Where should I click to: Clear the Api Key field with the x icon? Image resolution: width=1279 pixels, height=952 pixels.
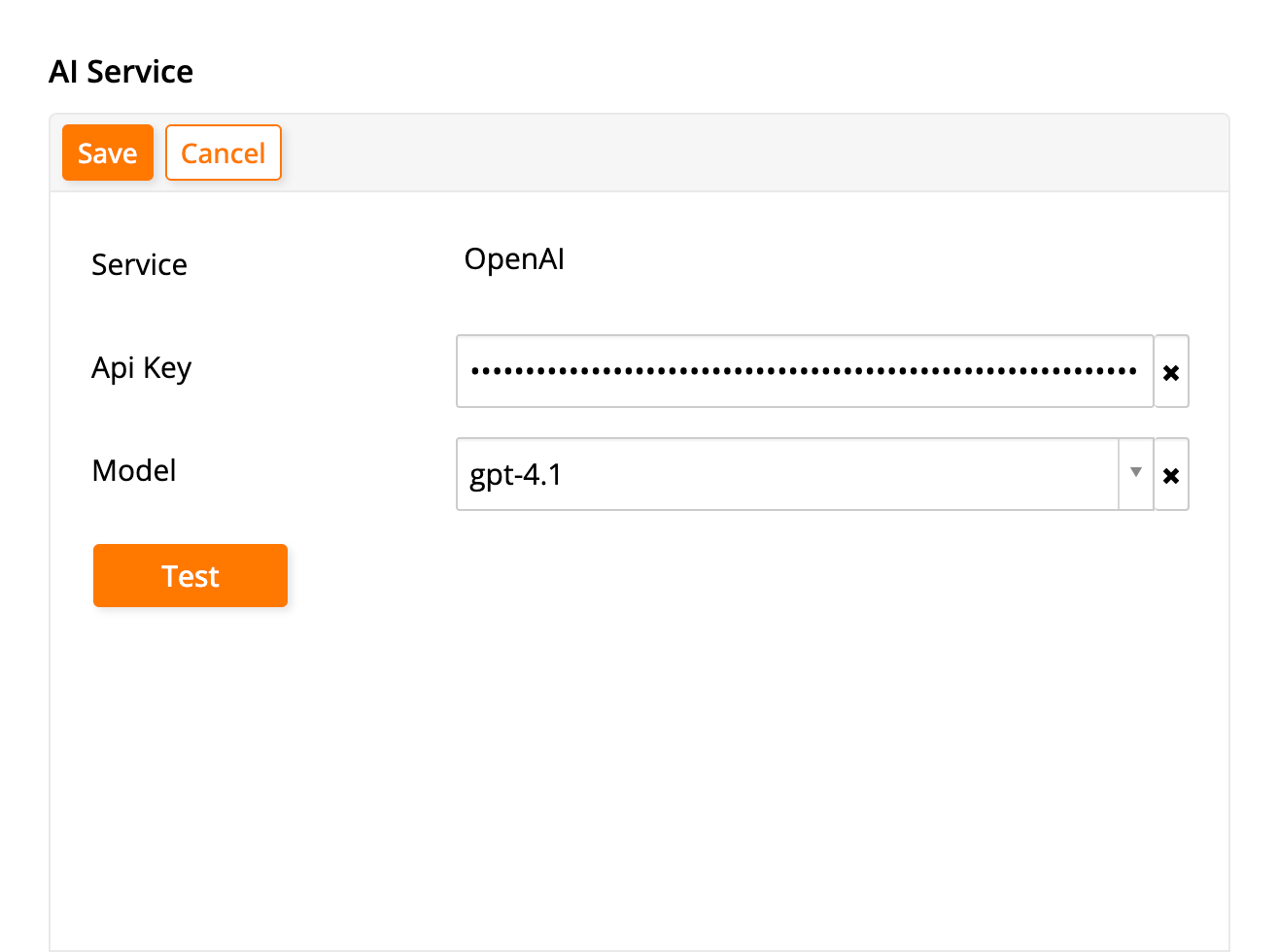pyautogui.click(x=1171, y=372)
